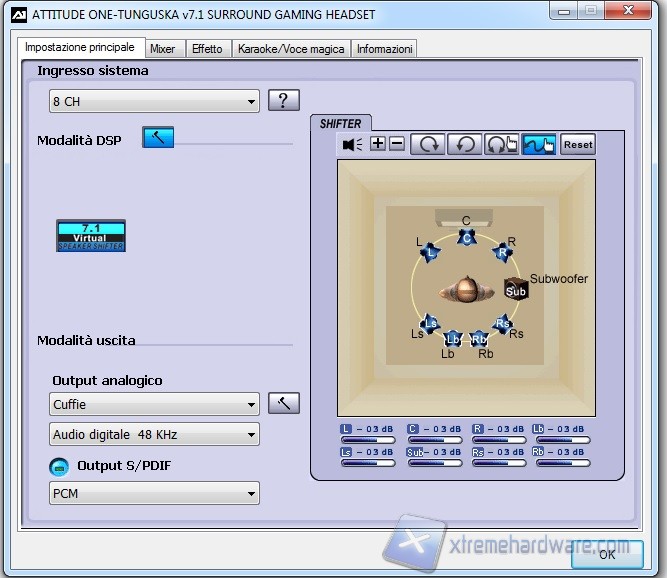Click the clockwise rotation icon

427,144
